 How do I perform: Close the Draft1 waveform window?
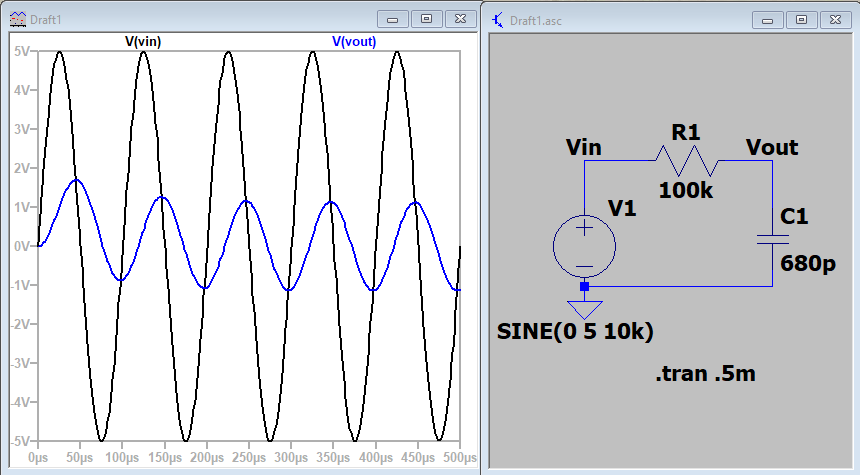pyautogui.click(x=458, y=19)
